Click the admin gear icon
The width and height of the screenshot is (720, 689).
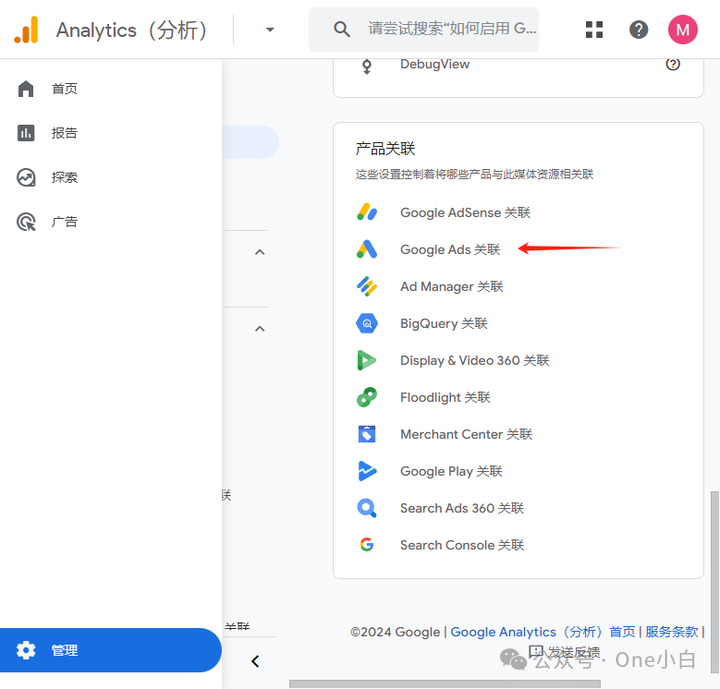[x=26, y=650]
